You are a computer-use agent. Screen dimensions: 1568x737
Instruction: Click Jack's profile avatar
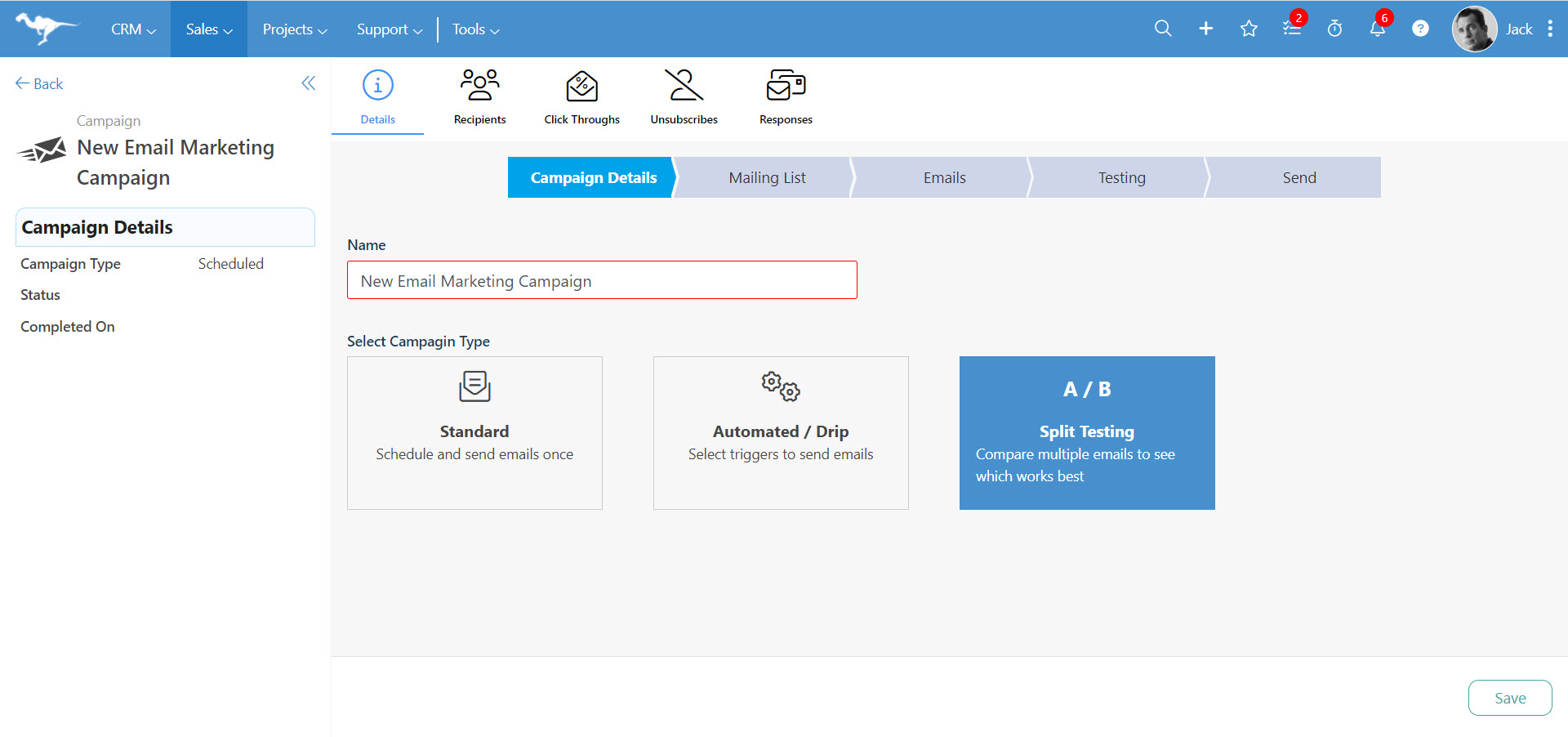[x=1474, y=29]
